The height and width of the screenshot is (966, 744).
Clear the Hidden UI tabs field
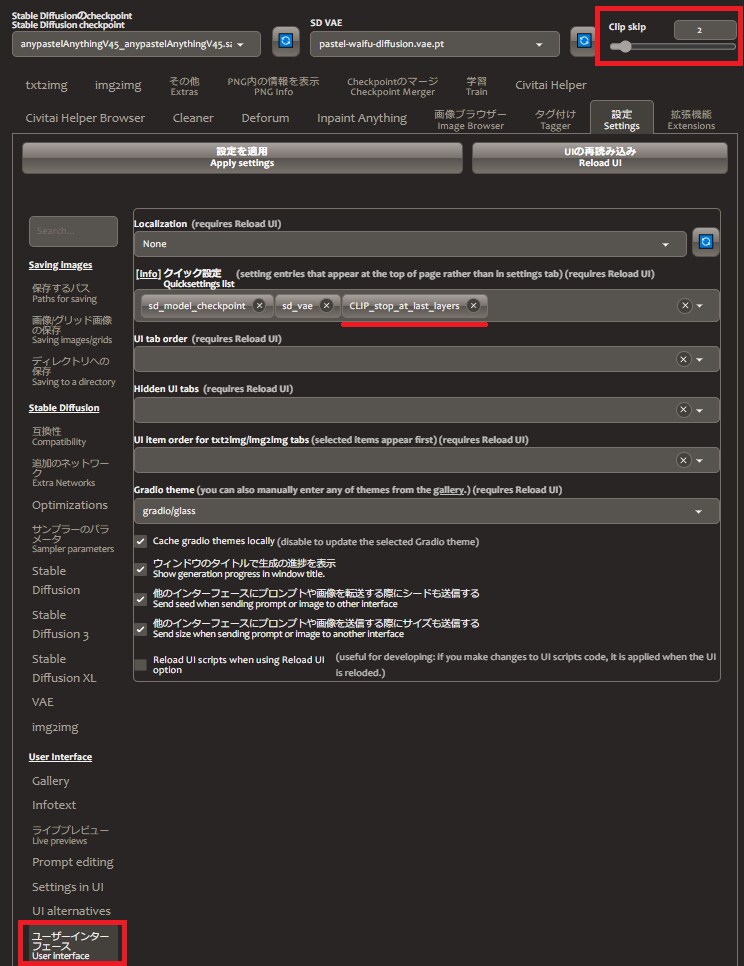tap(683, 409)
